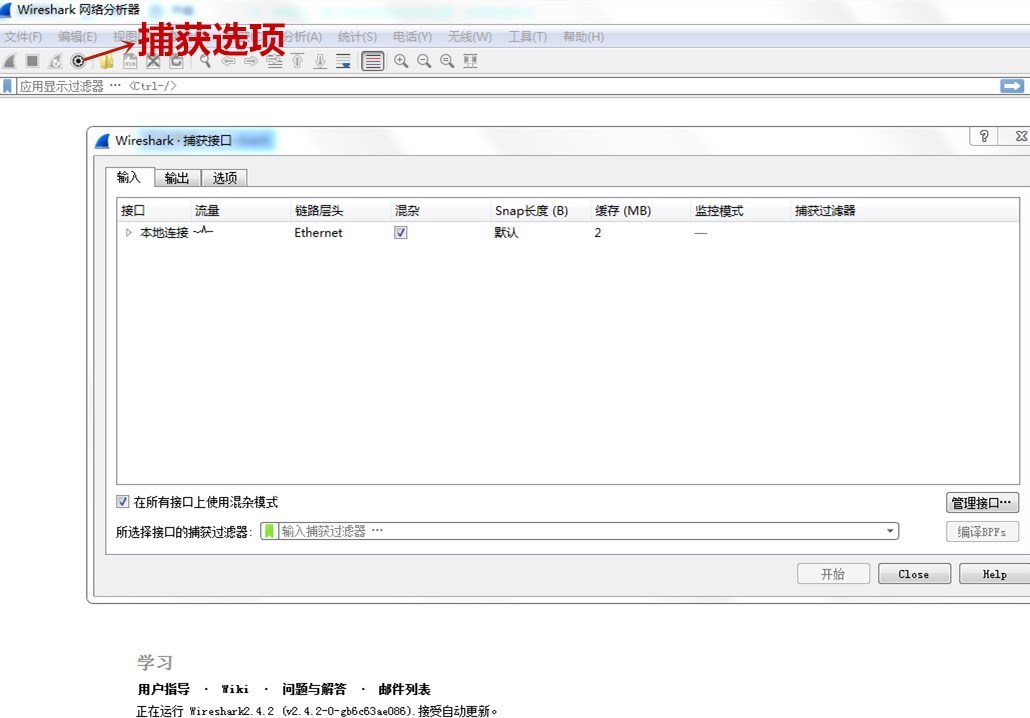Click the buffer value 2 cell
This screenshot has width=1030, height=718.
pyautogui.click(x=598, y=233)
